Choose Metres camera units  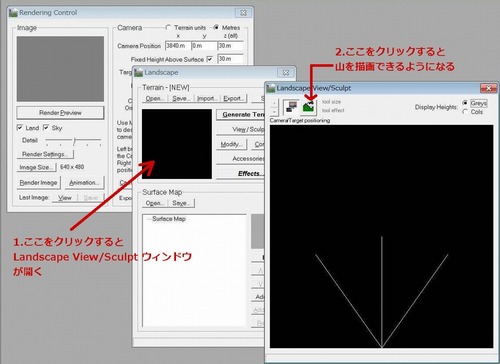point(216,27)
